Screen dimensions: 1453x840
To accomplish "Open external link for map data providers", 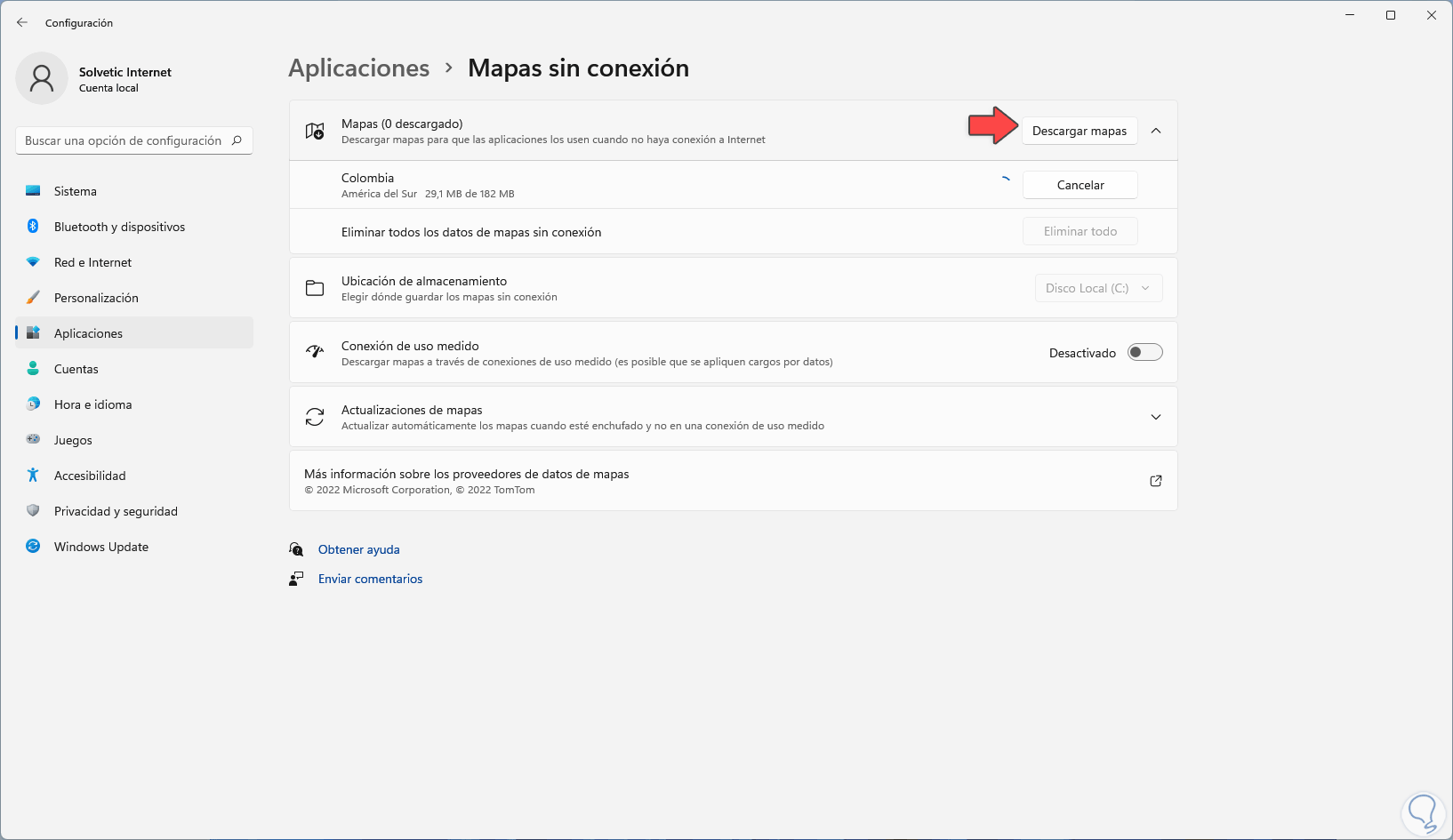I will (x=1156, y=481).
